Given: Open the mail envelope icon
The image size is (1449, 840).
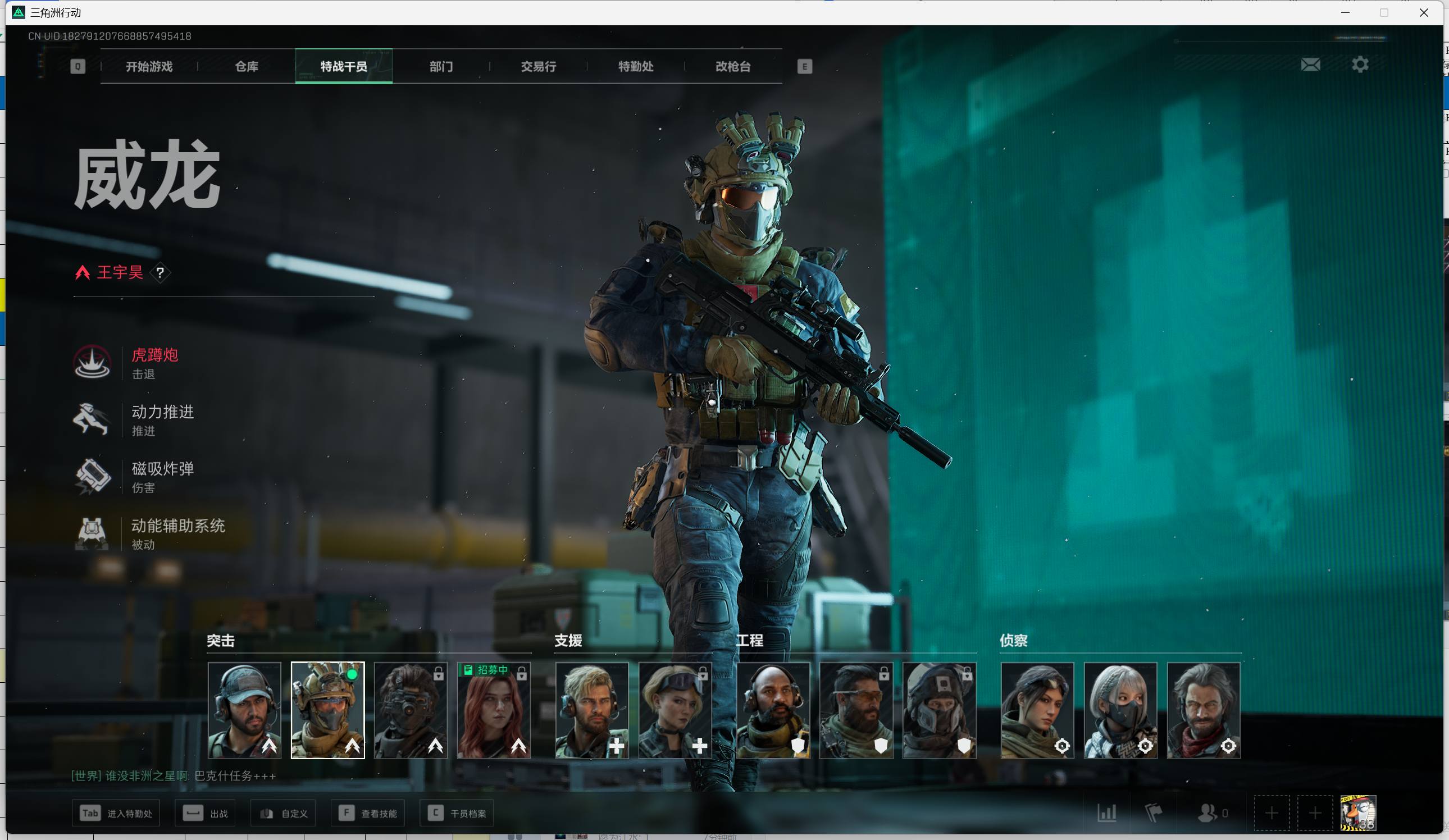Looking at the screenshot, I should point(1310,65).
